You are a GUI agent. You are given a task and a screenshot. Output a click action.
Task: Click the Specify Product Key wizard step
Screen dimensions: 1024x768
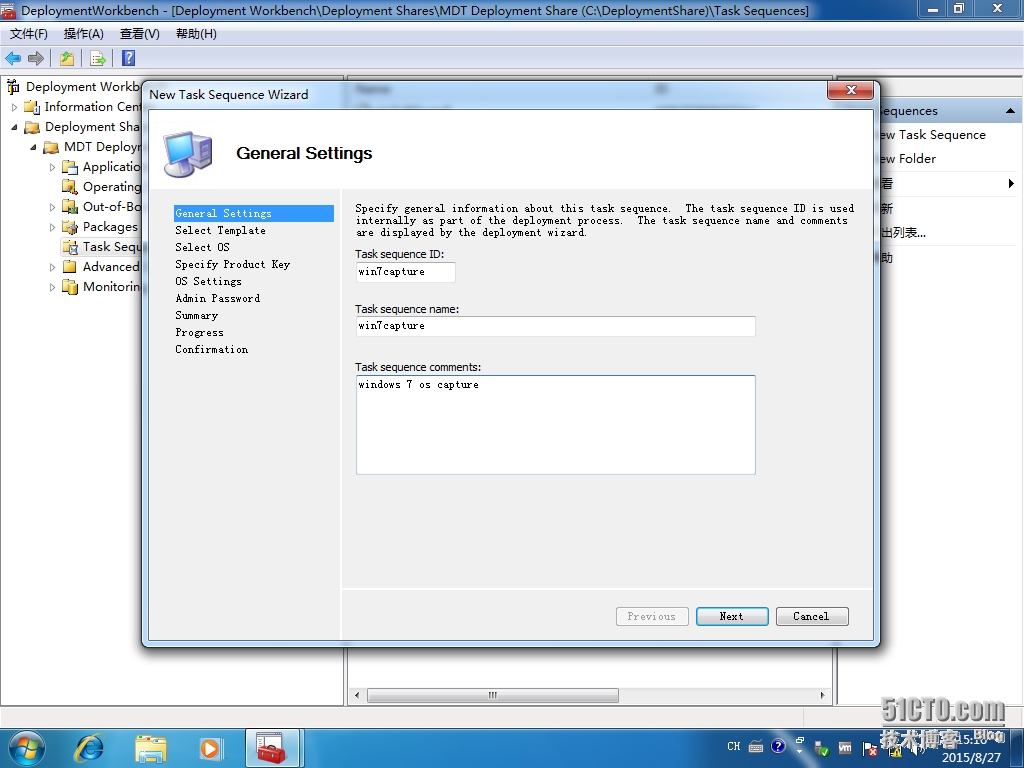coord(232,264)
